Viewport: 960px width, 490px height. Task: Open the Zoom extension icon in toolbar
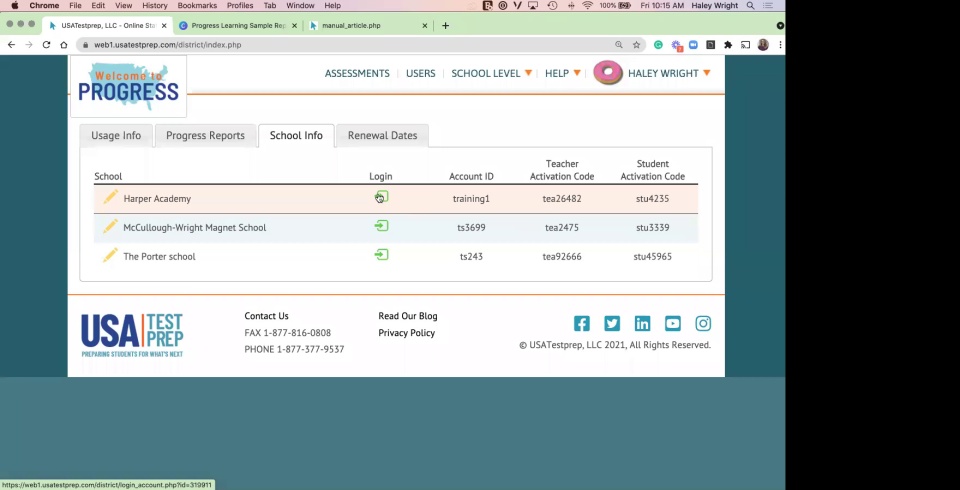(693, 45)
